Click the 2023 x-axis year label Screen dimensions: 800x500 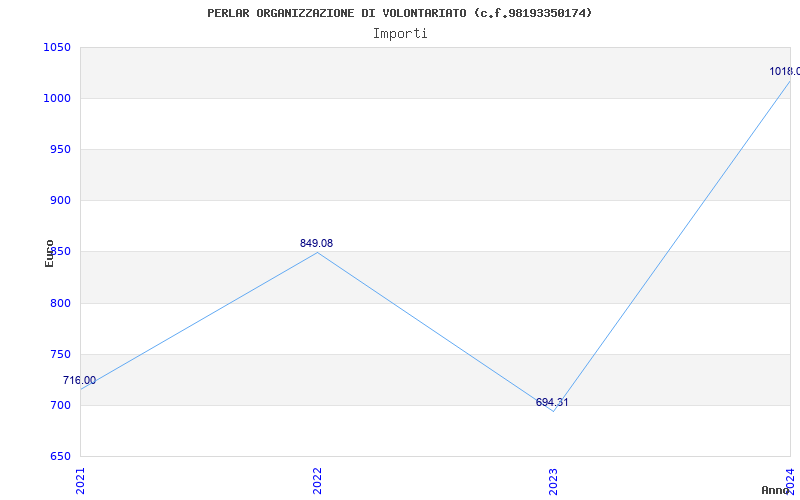[554, 481]
